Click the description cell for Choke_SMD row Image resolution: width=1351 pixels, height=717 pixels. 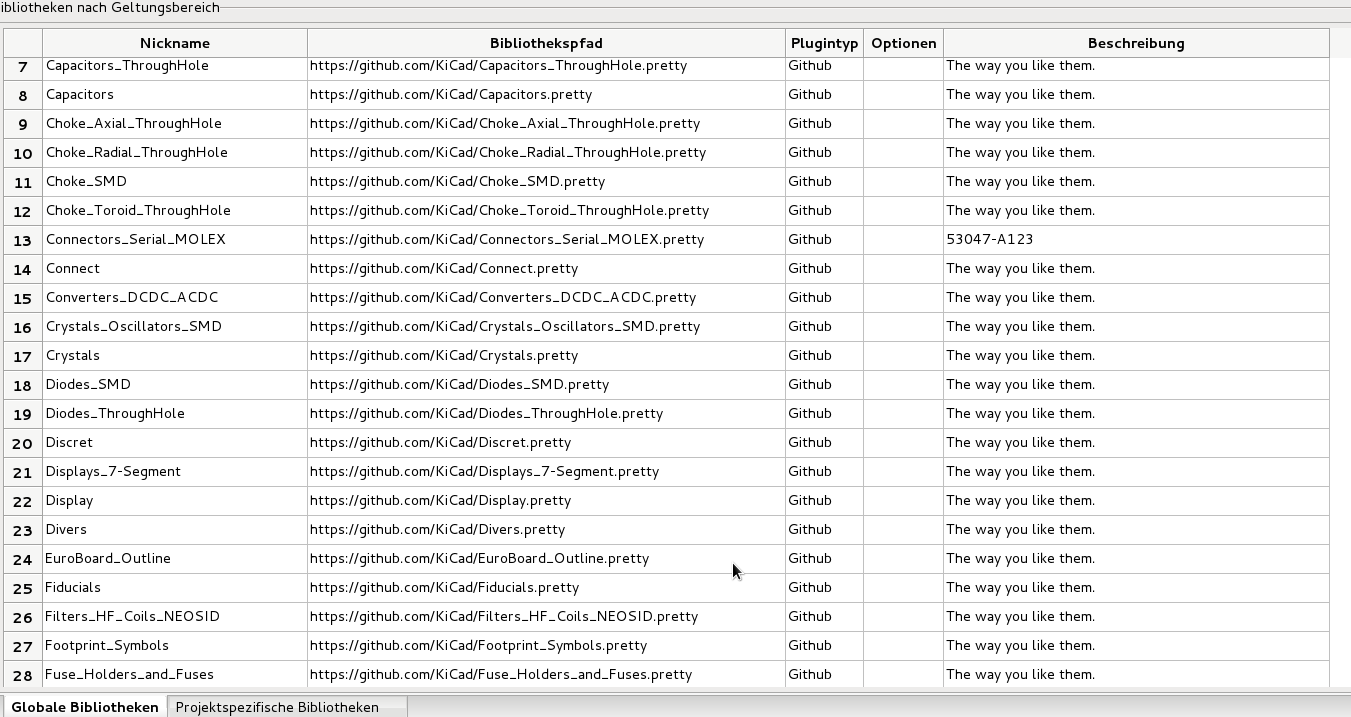point(1136,182)
